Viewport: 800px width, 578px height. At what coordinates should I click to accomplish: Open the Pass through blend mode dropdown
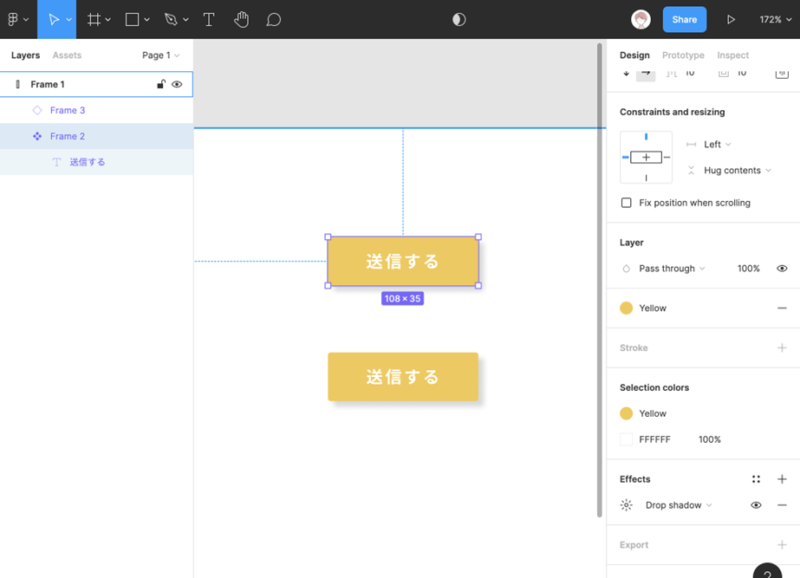[x=671, y=269]
